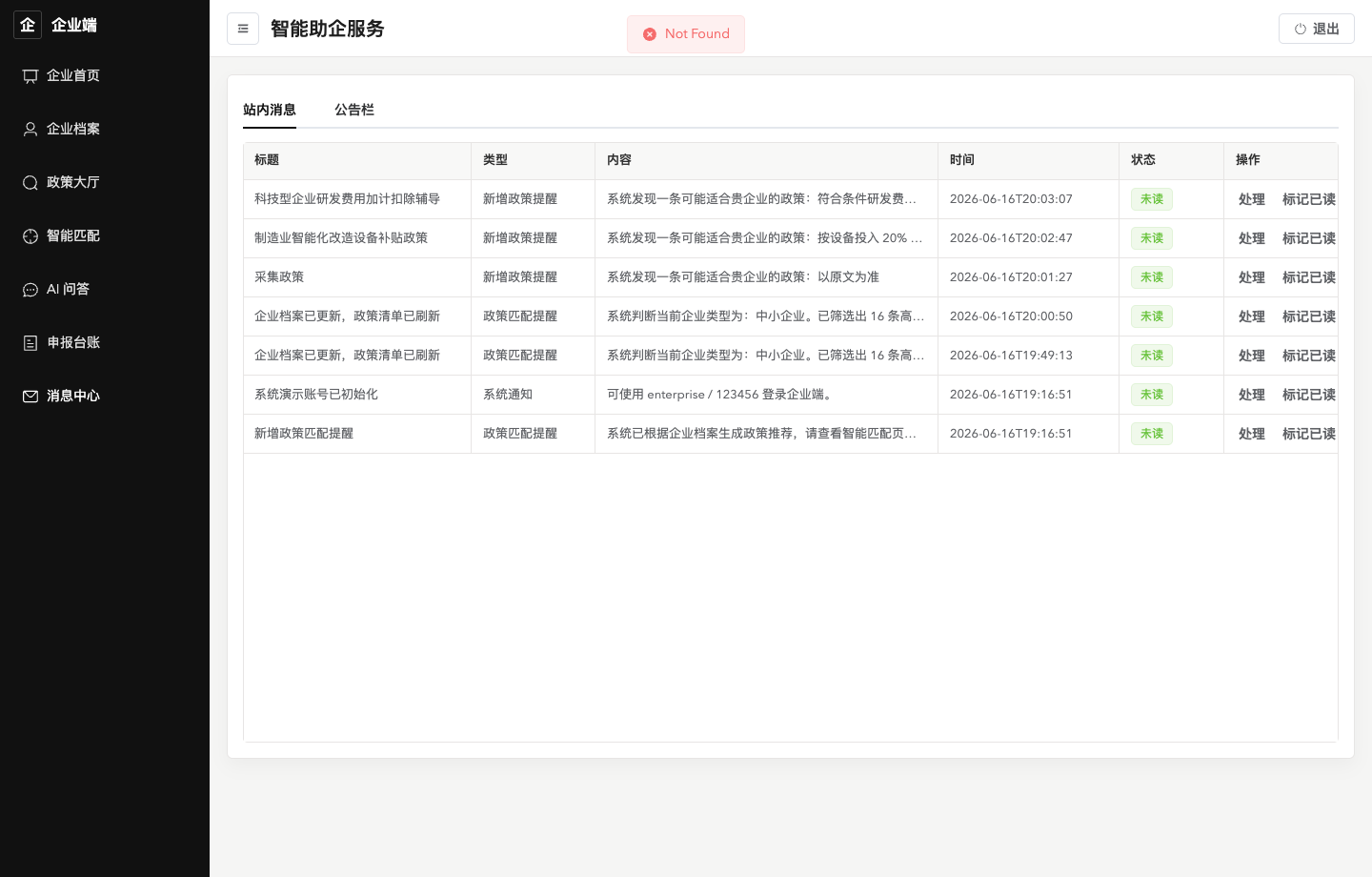Screen dimensions: 1372x877
Task: Mark 系统演示账号已初始化 as 标记已读
Action: coord(1309,395)
